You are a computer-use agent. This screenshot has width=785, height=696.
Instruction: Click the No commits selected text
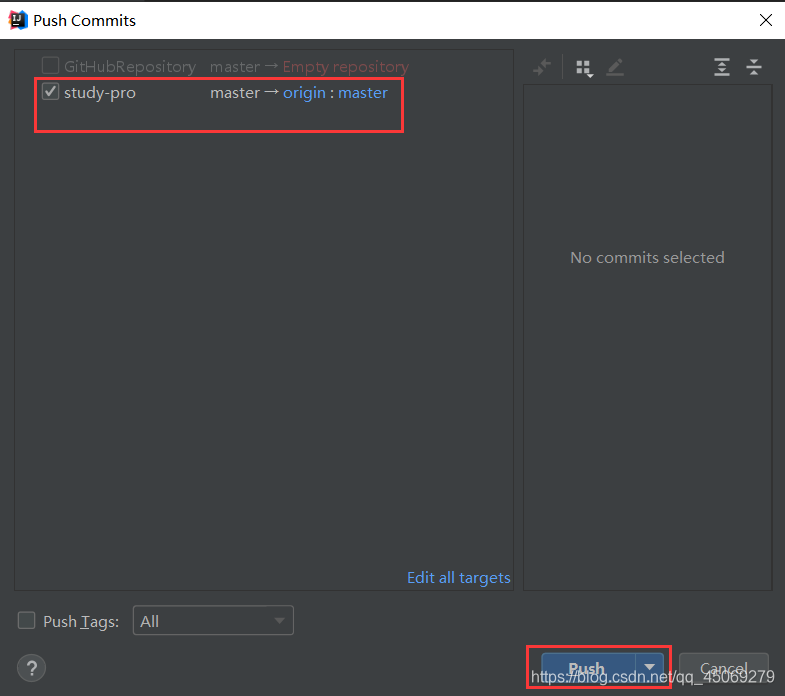pyautogui.click(x=647, y=257)
